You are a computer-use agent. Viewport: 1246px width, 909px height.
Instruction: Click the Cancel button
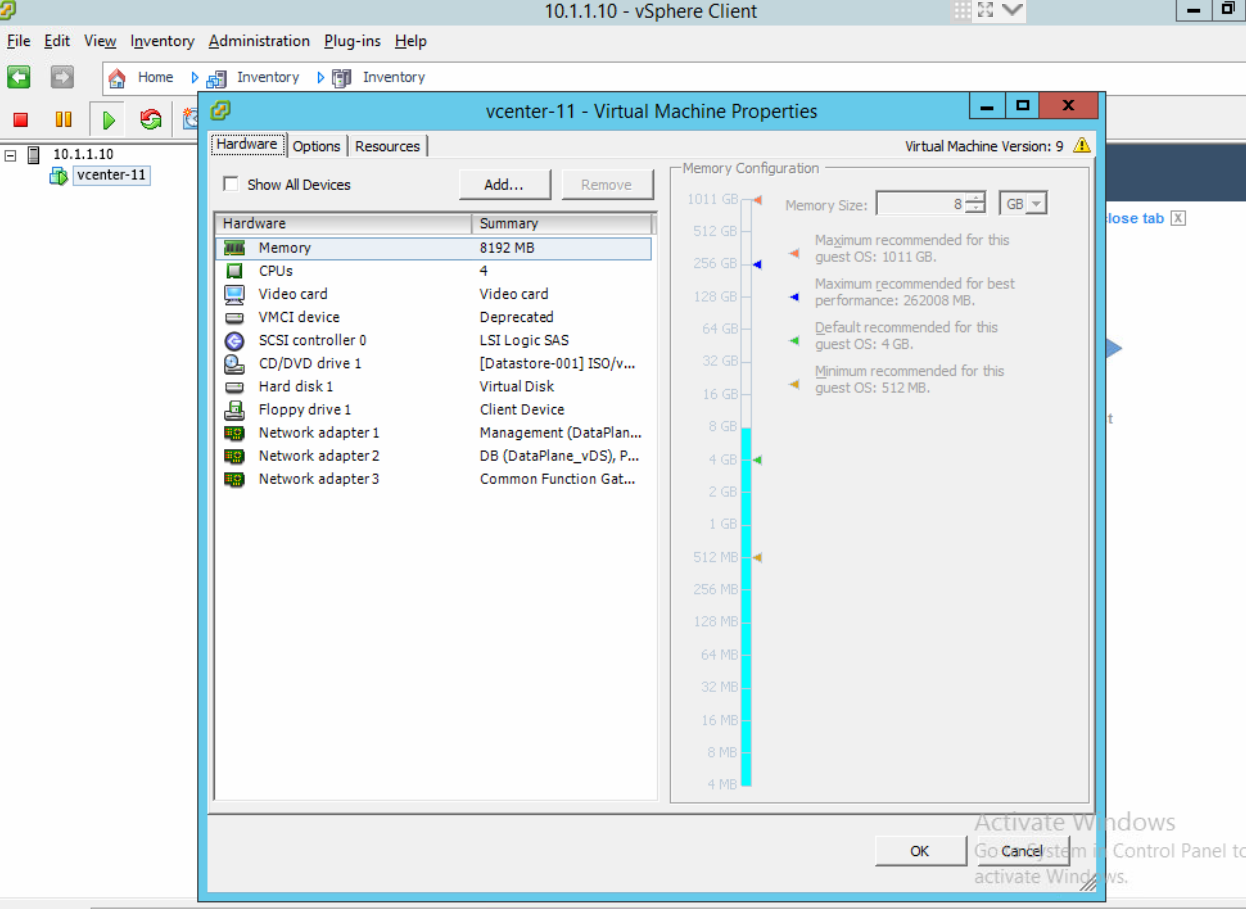1022,851
